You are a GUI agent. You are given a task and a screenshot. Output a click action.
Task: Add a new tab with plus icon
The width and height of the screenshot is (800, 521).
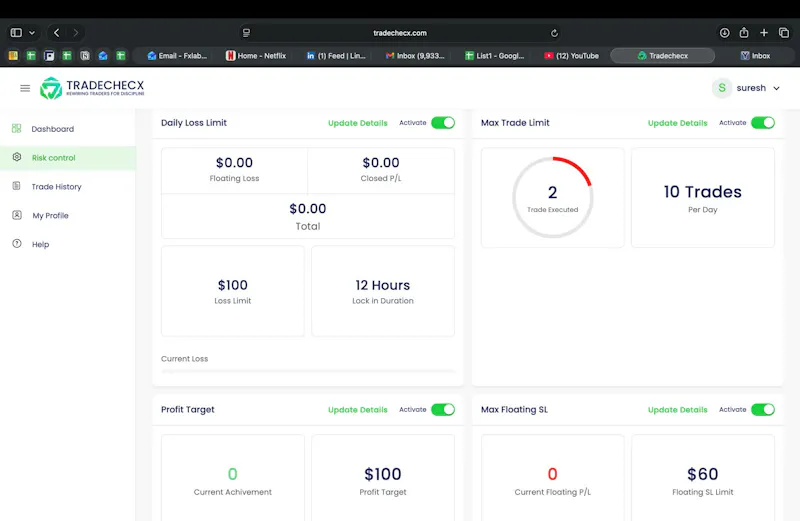[x=764, y=33]
